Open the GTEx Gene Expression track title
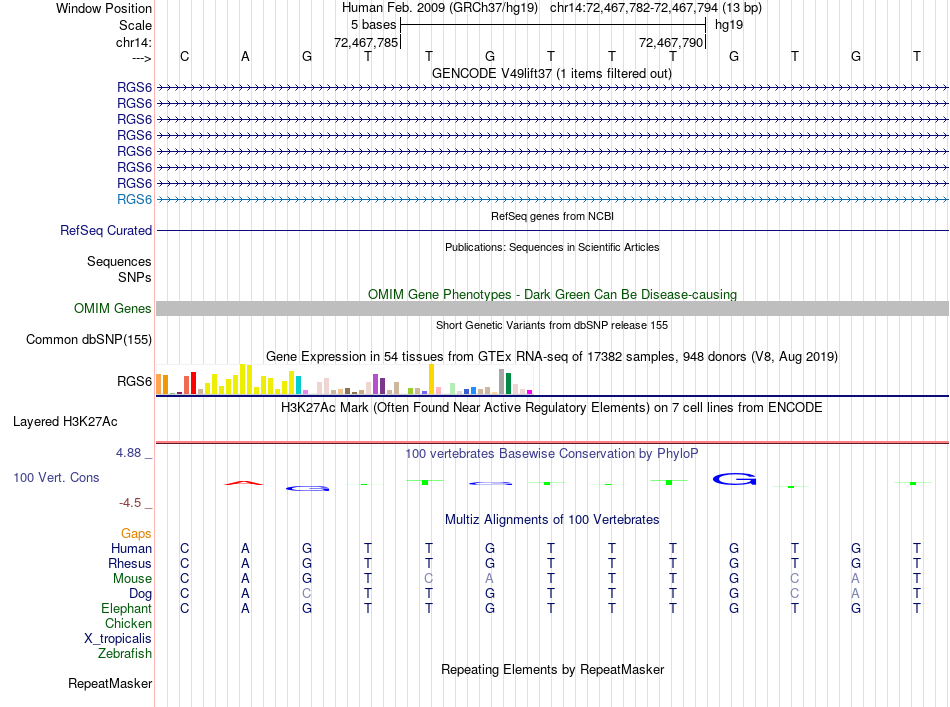Viewport: 950px width, 707px height. pyautogui.click(x=552, y=356)
